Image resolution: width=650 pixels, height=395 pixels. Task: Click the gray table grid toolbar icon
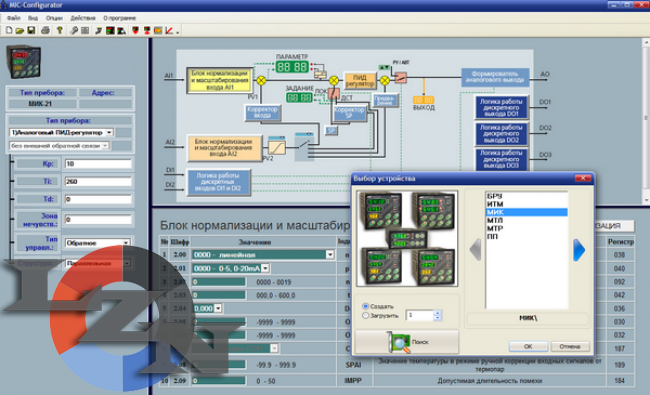pos(85,30)
